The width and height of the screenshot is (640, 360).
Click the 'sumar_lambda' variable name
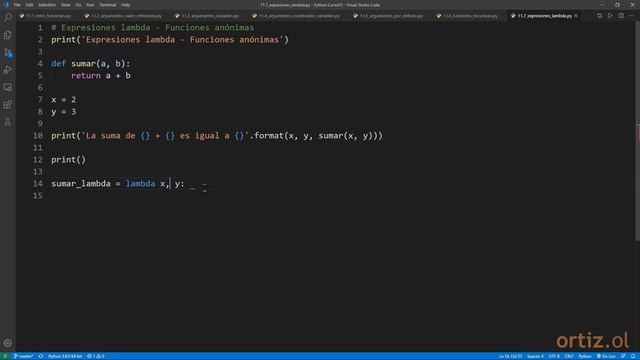[81, 184]
